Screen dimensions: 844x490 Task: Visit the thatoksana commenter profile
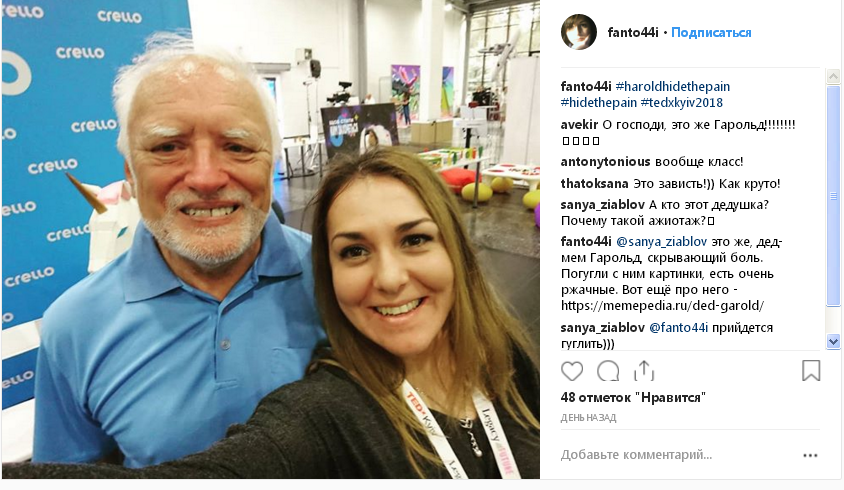(594, 184)
